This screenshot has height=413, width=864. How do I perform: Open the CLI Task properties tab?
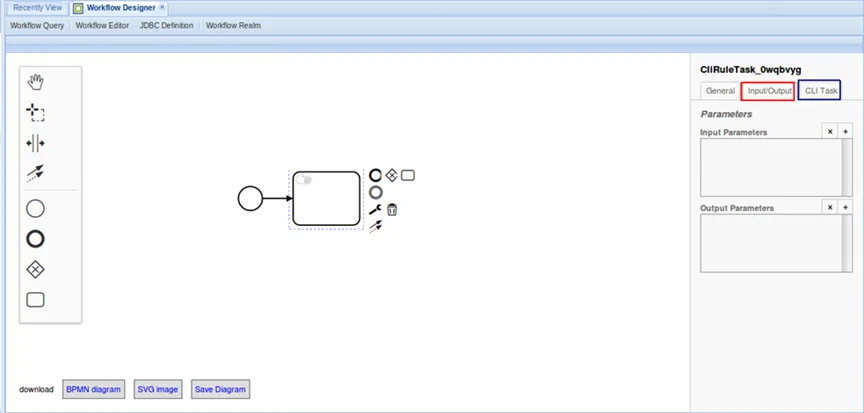[x=819, y=91]
